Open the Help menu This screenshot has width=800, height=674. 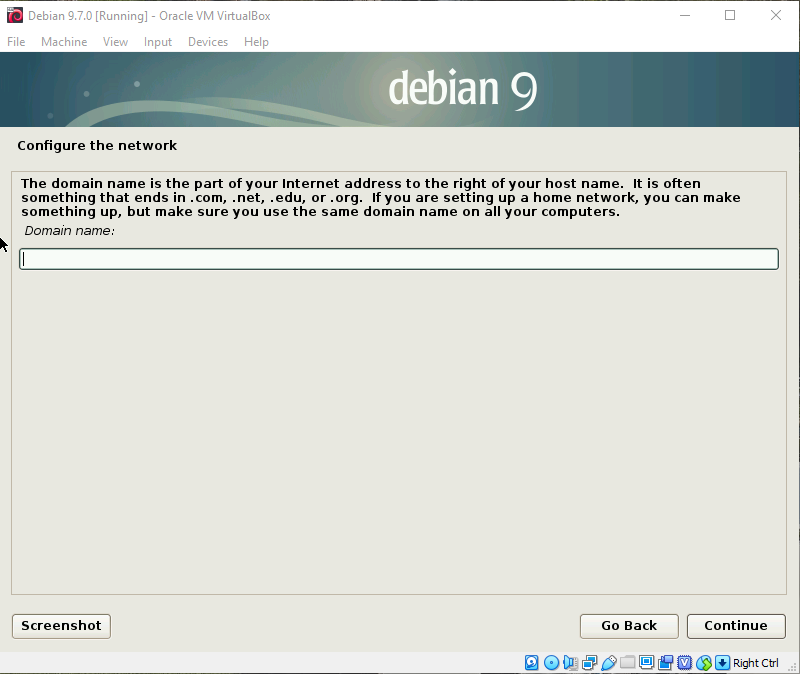(x=256, y=42)
